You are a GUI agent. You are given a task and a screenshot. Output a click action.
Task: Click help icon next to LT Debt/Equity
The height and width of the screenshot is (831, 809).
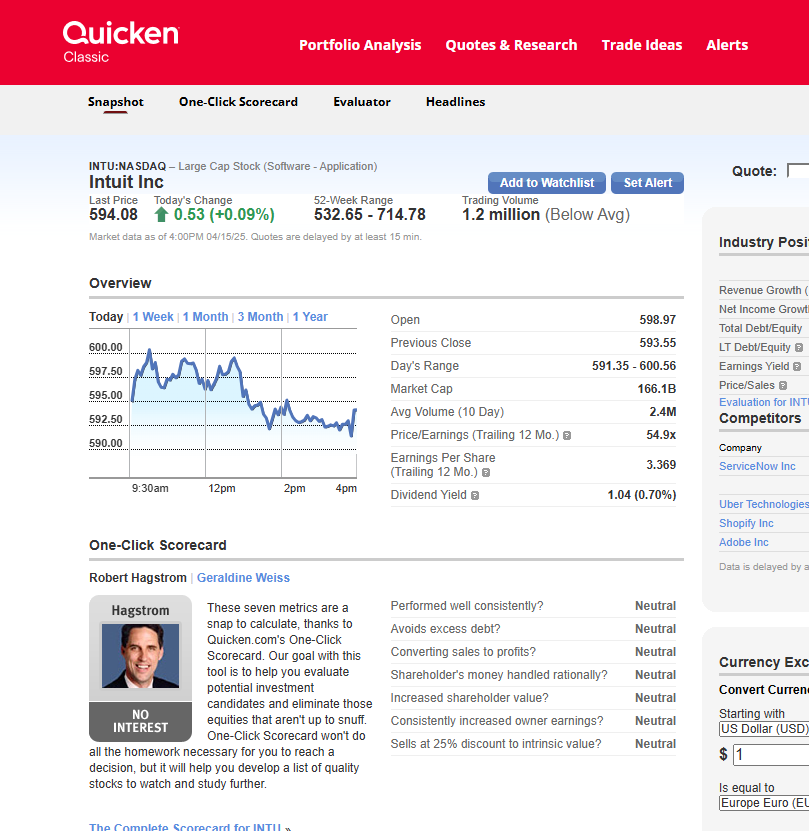click(799, 348)
